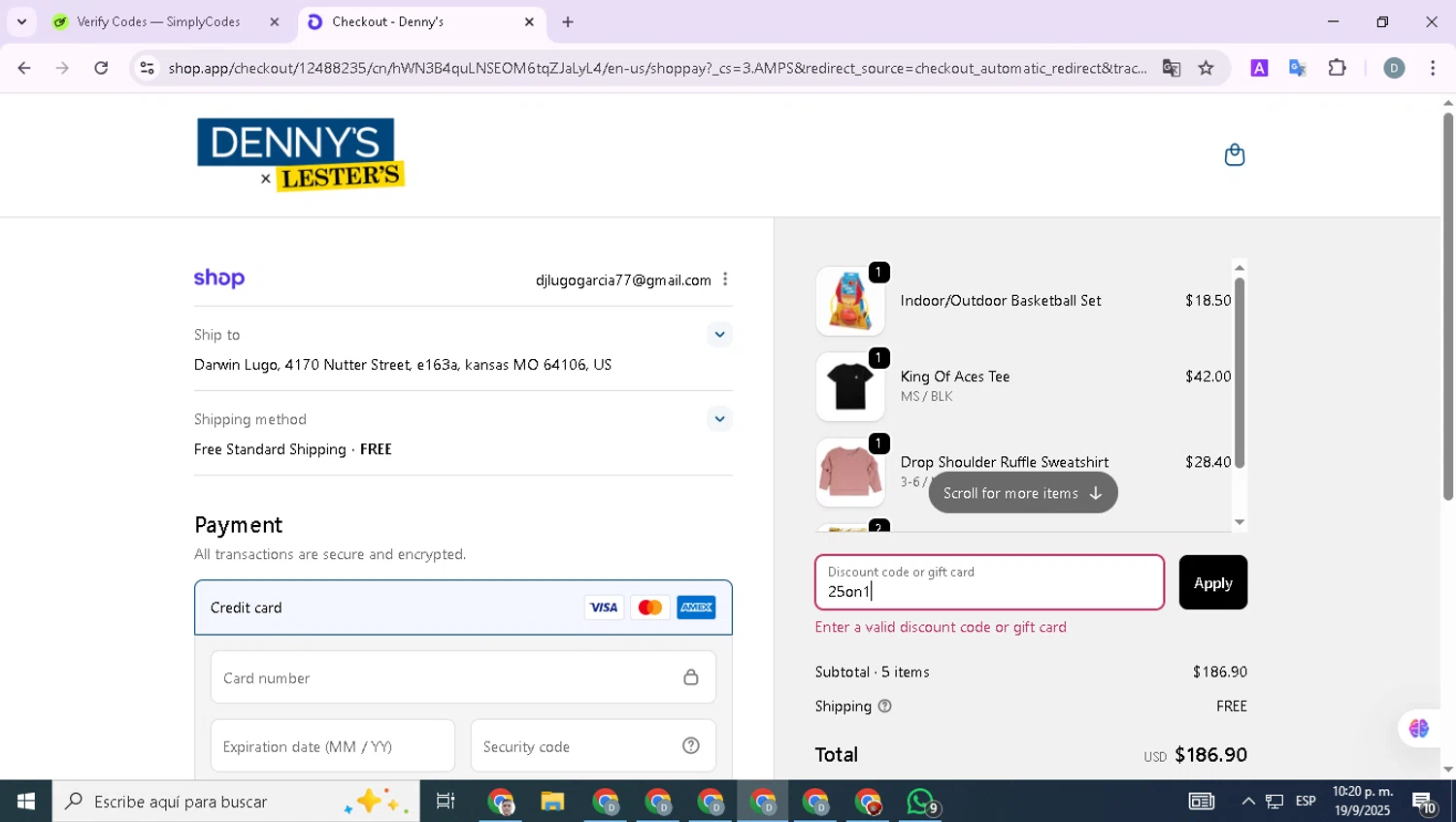Open Task View on the taskbar
This screenshot has height=822, width=1456.
[x=446, y=802]
